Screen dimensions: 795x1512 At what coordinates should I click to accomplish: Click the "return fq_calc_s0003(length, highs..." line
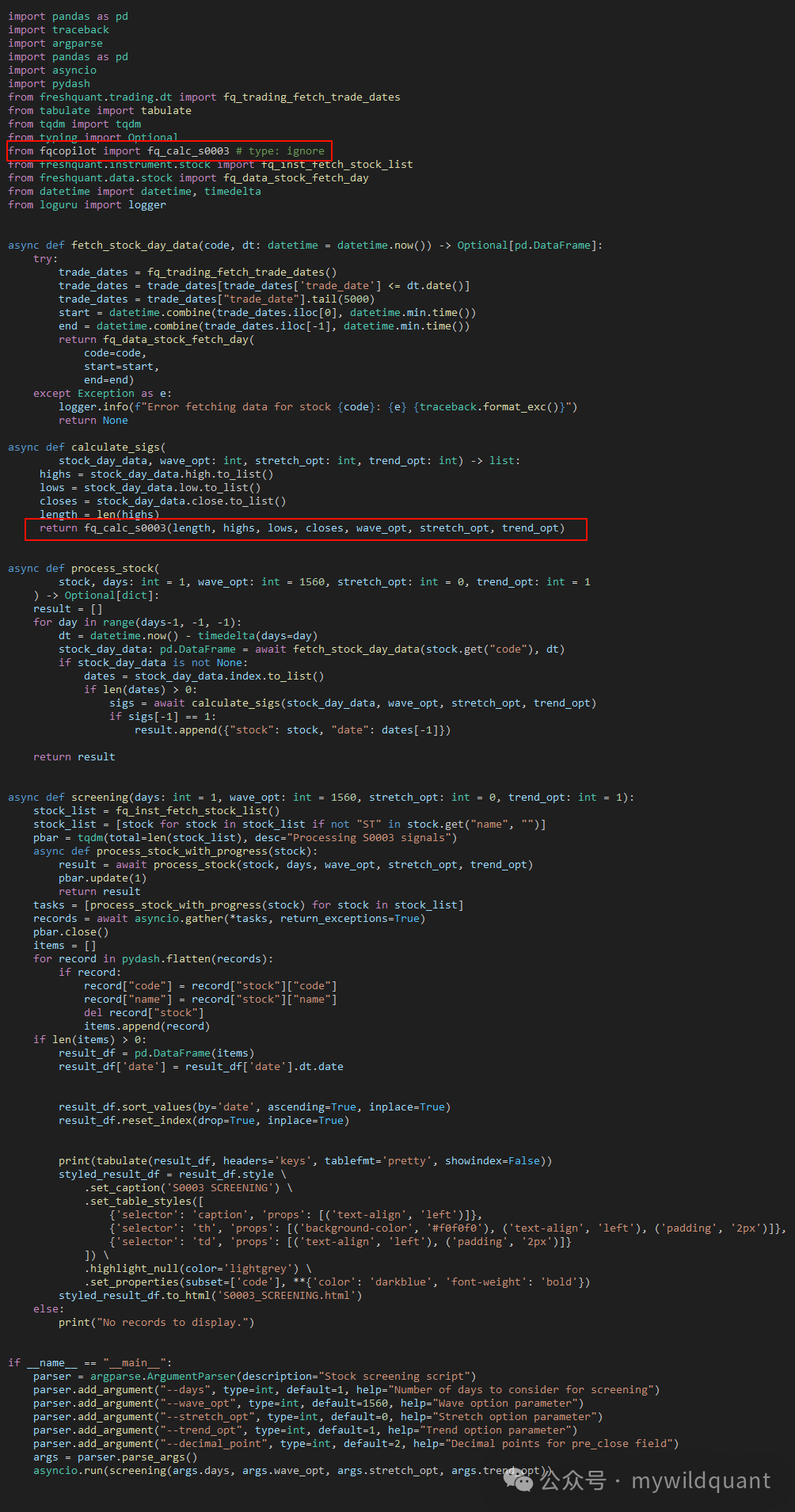point(302,528)
